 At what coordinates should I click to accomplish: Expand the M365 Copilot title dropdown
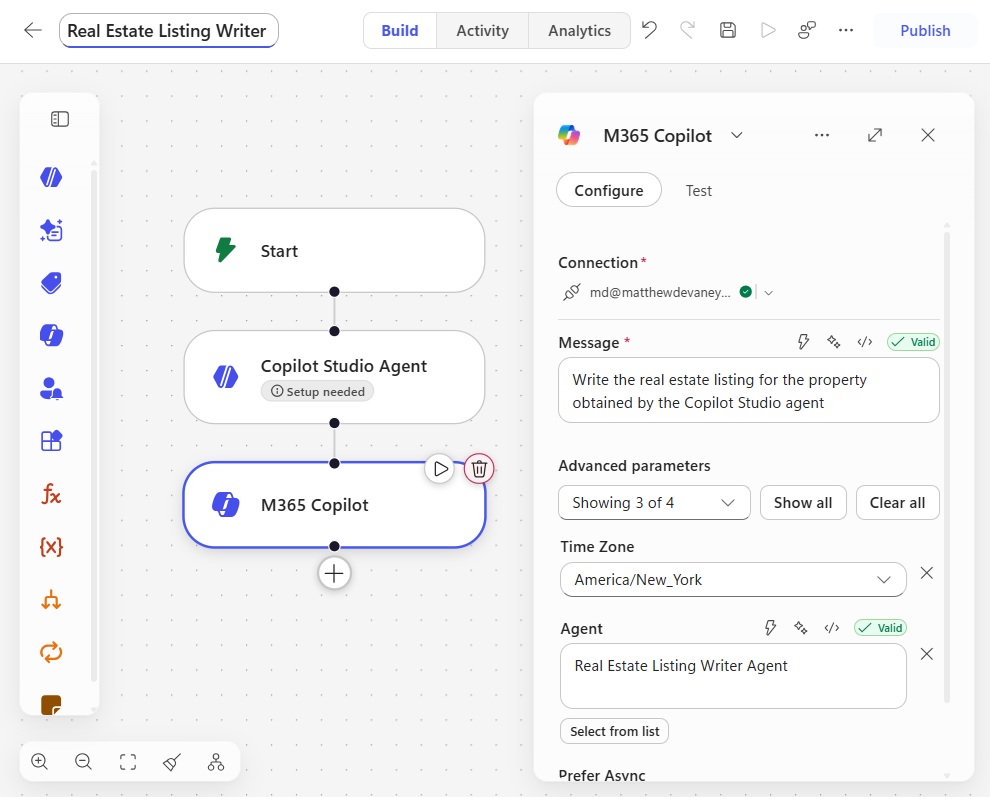click(737, 135)
